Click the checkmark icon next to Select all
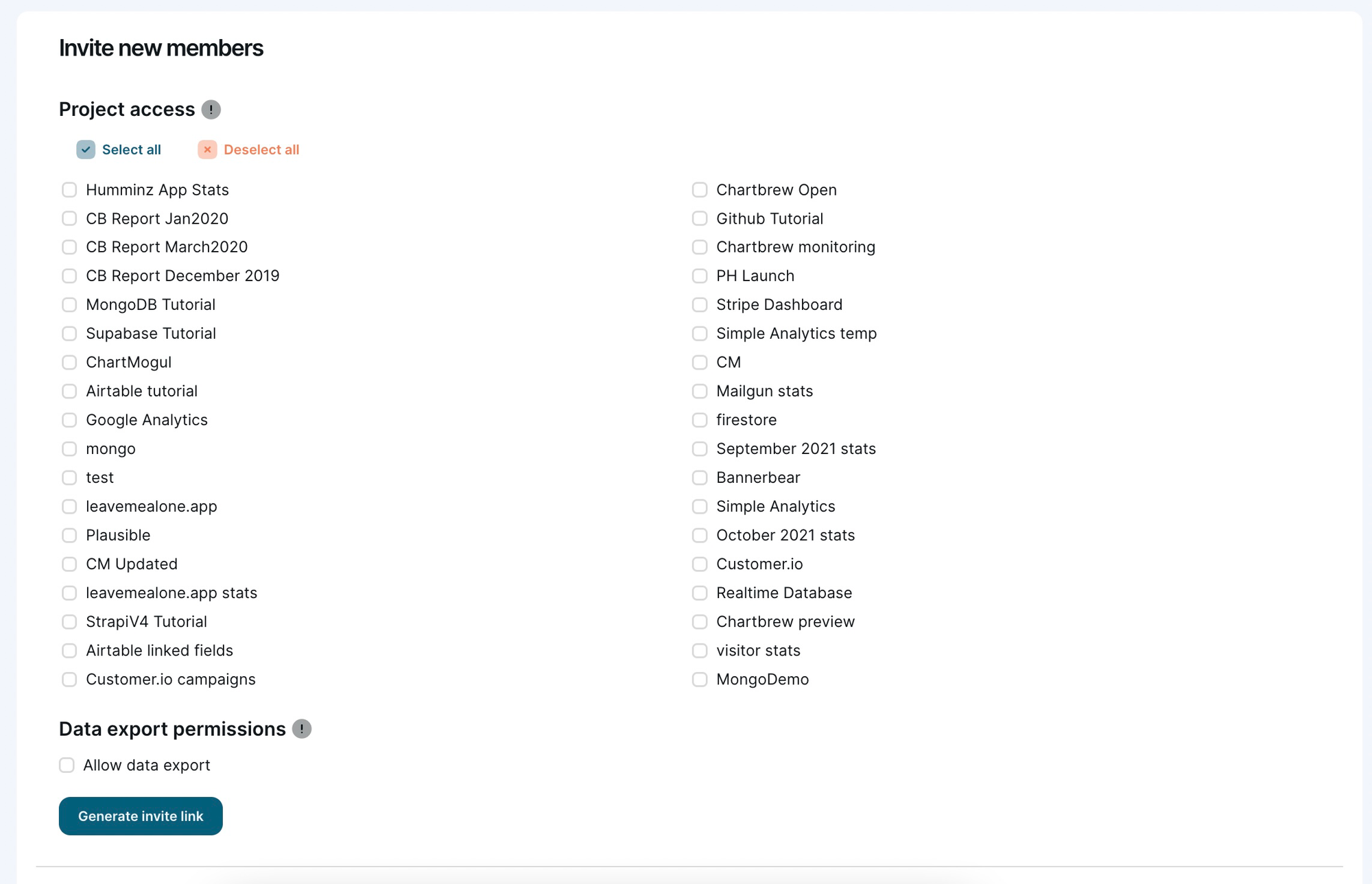This screenshot has width=1372, height=884. tap(85, 150)
